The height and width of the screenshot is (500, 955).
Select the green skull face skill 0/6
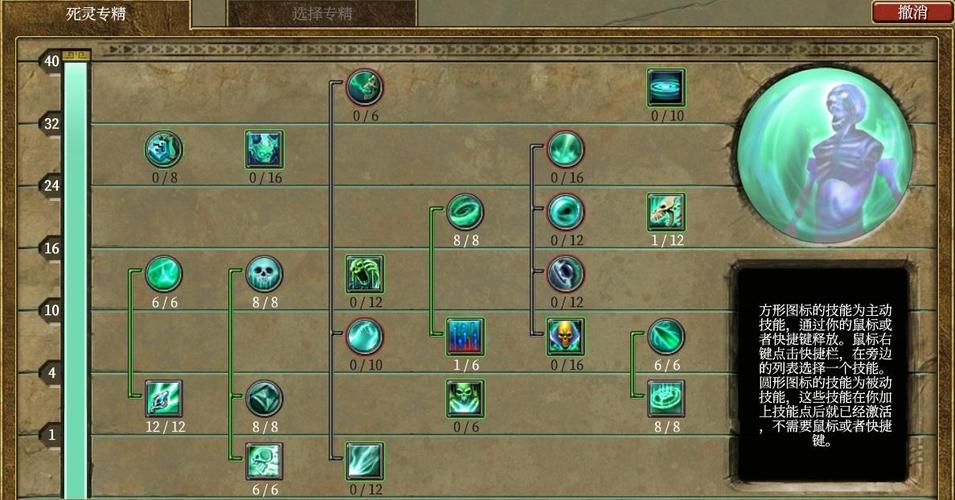[x=465, y=398]
